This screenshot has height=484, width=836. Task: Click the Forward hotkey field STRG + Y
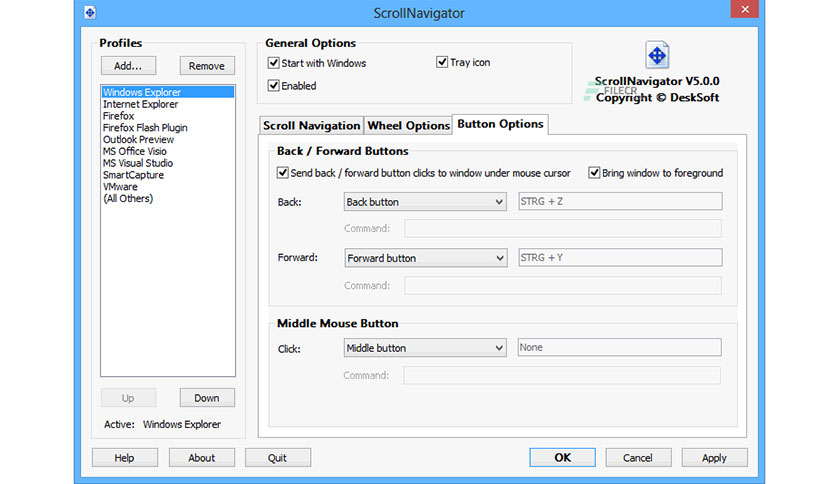pyautogui.click(x=620, y=257)
